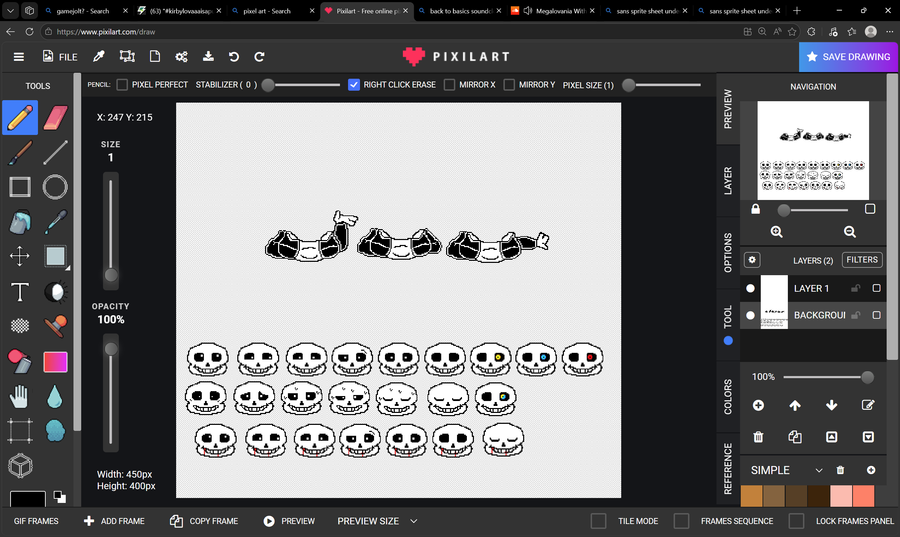Screen dimensions: 900x537
Task: Open the settings gears icon
Action: point(181,56)
